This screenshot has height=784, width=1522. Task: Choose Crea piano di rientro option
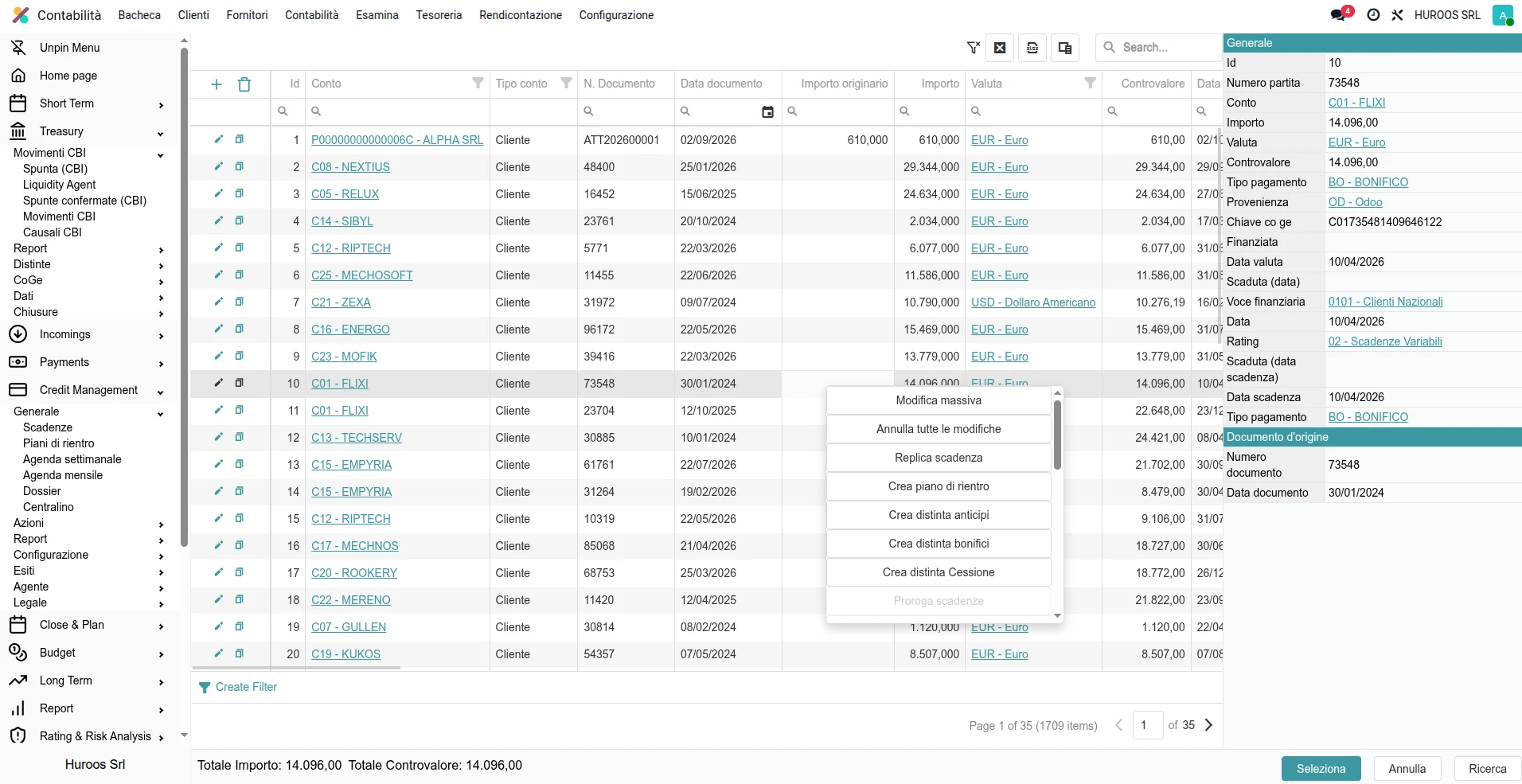[939, 486]
